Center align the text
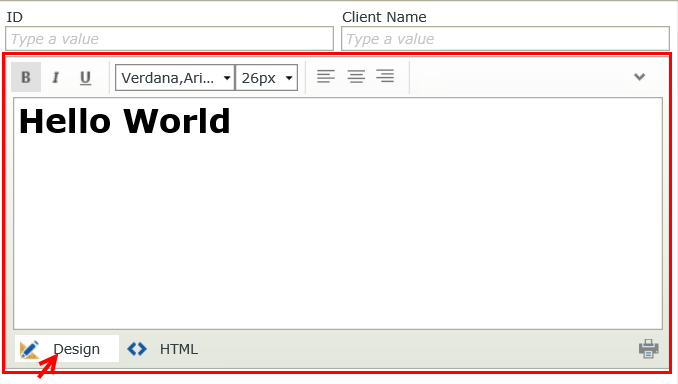 (x=356, y=77)
